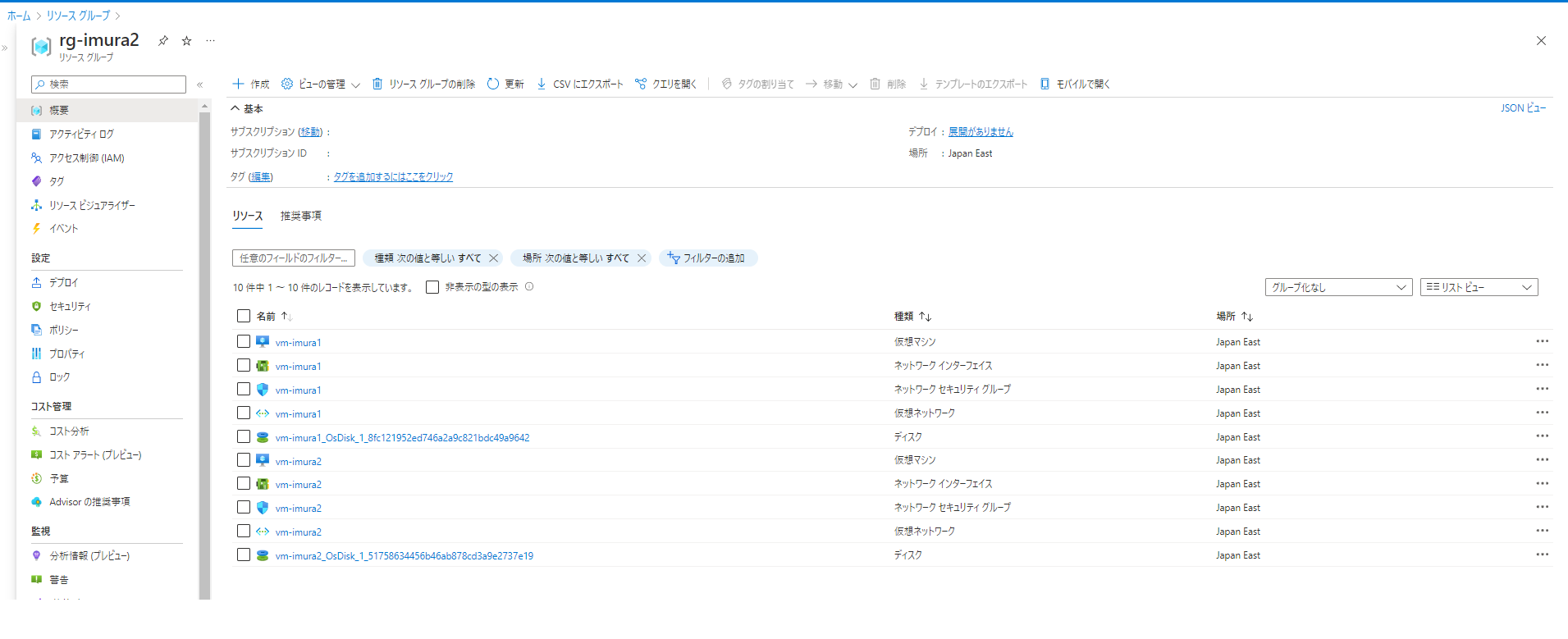Viewport: 1568px width, 639px height.
Task: Open 概要 in the sidebar menu
Action: 107,110
